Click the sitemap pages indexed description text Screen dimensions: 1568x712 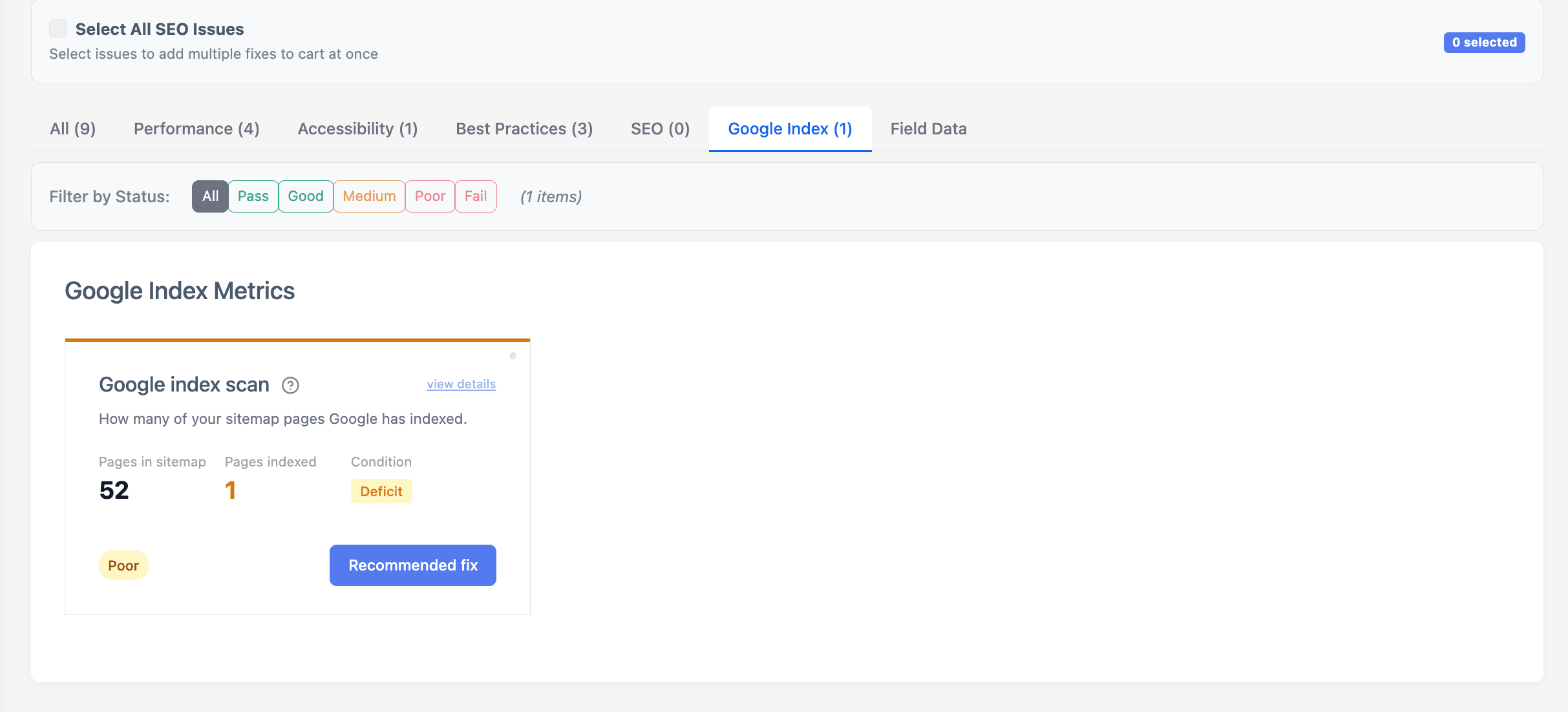[282, 419]
